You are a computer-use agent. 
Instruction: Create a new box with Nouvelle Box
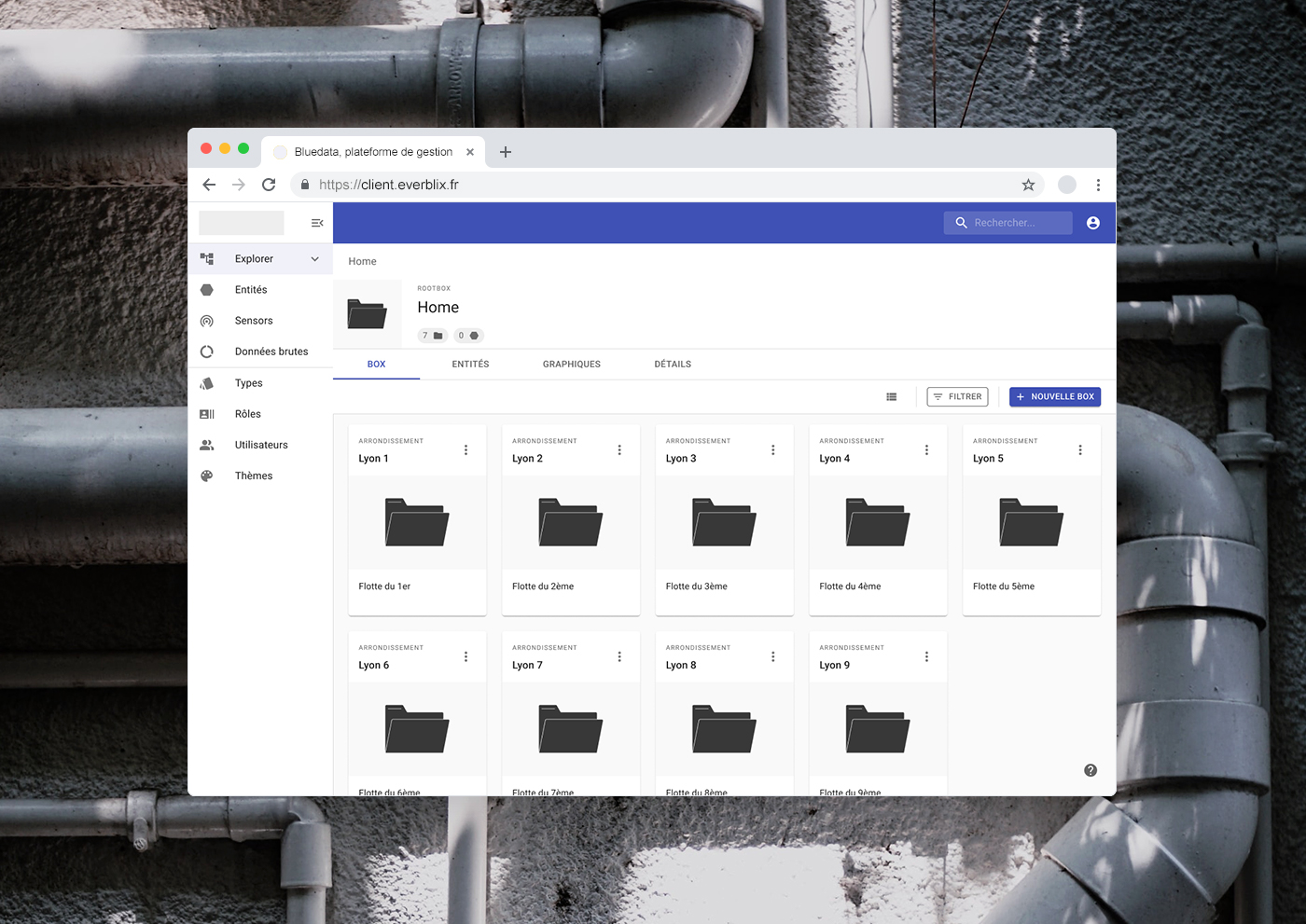[x=1054, y=397]
